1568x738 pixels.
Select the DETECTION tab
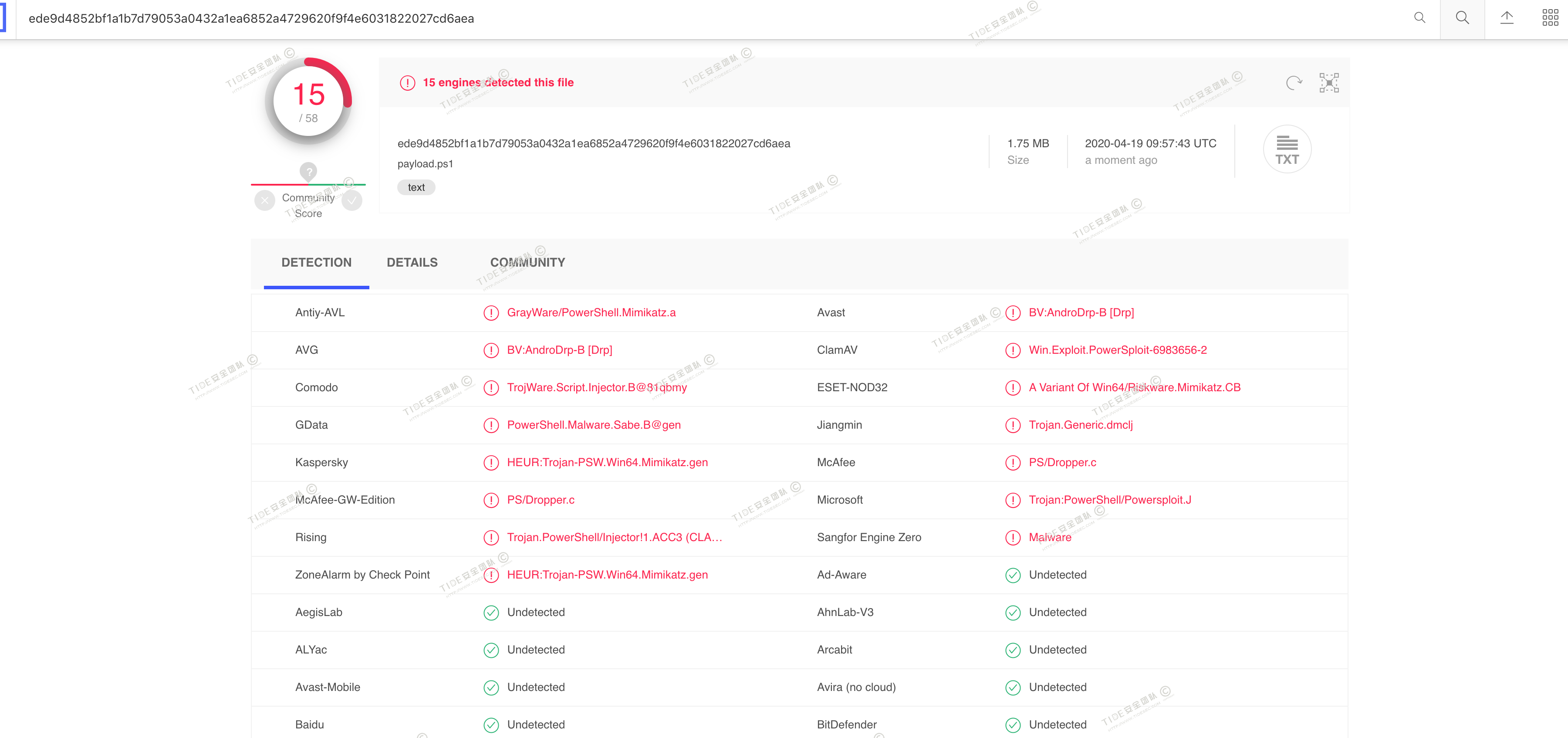316,262
